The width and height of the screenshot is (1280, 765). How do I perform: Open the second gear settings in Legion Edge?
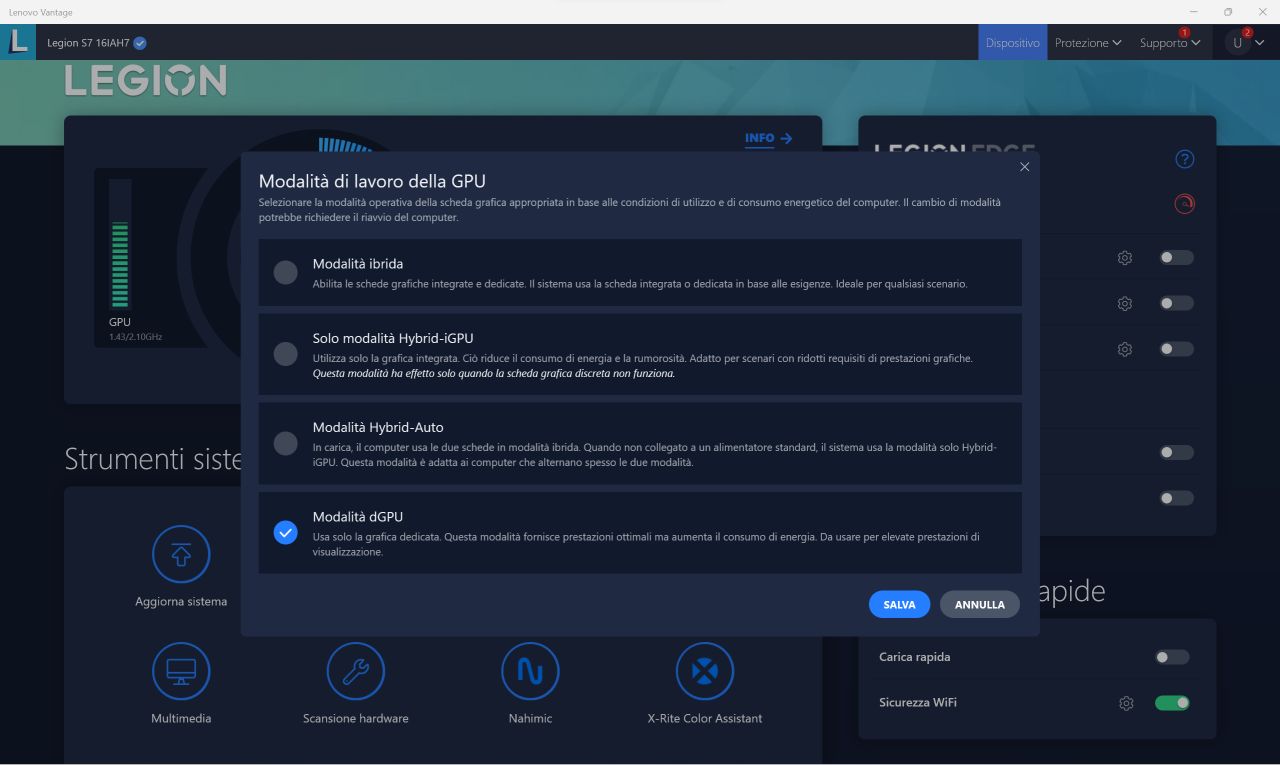[1125, 303]
